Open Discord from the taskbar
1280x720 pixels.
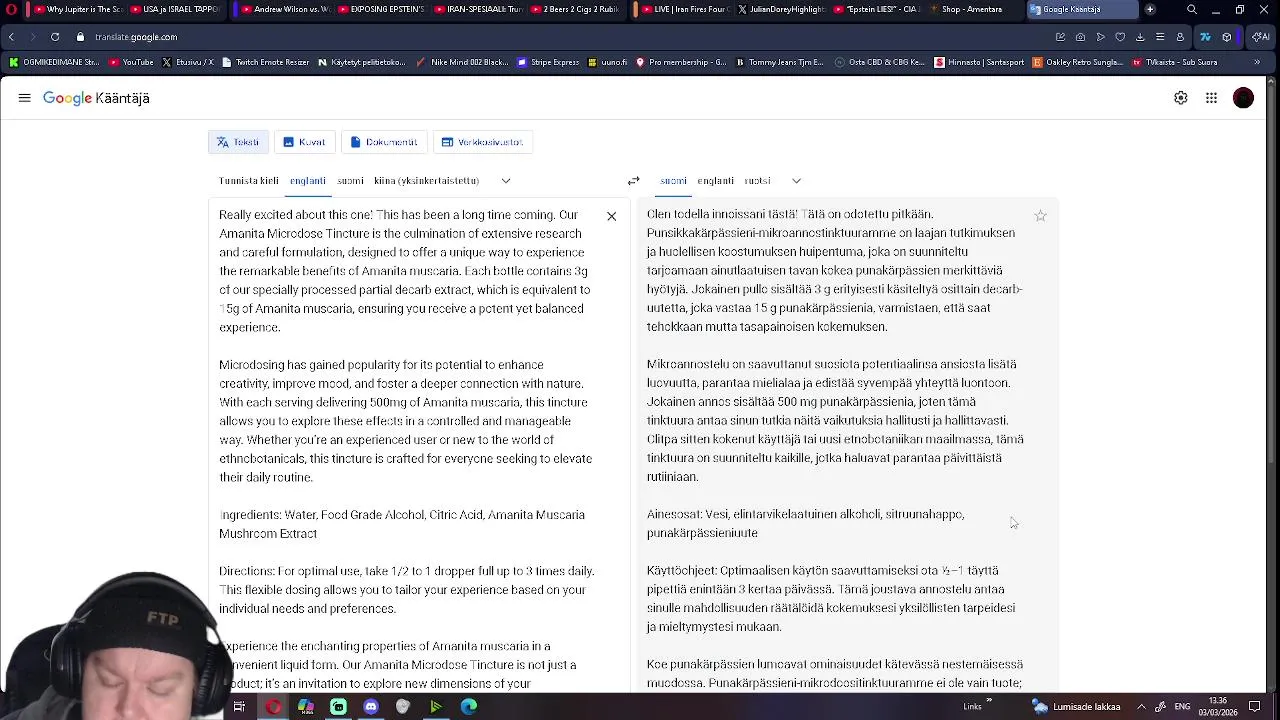pos(371,707)
